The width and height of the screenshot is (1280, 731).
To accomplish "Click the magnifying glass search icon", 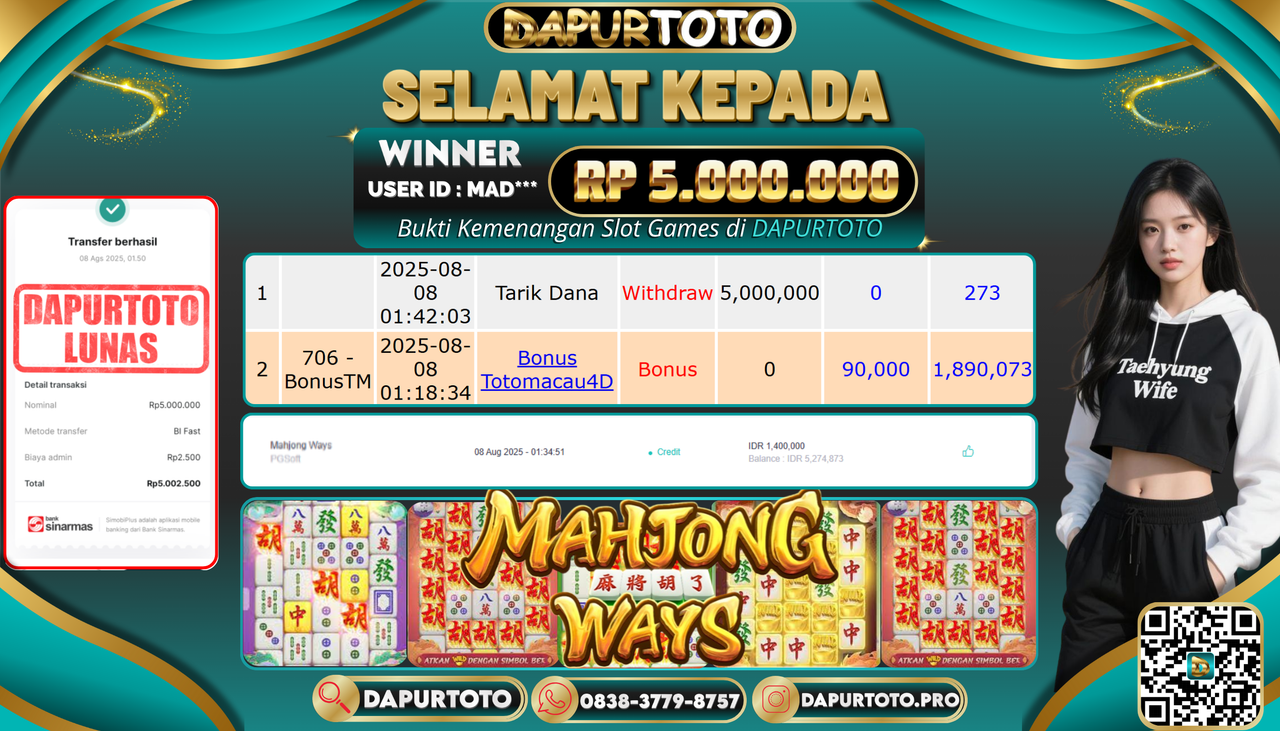I will [335, 699].
